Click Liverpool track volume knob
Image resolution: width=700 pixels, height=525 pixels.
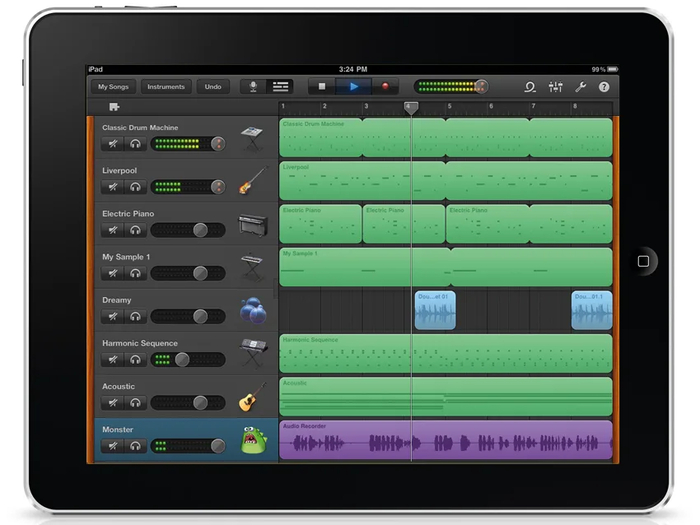pos(218,187)
